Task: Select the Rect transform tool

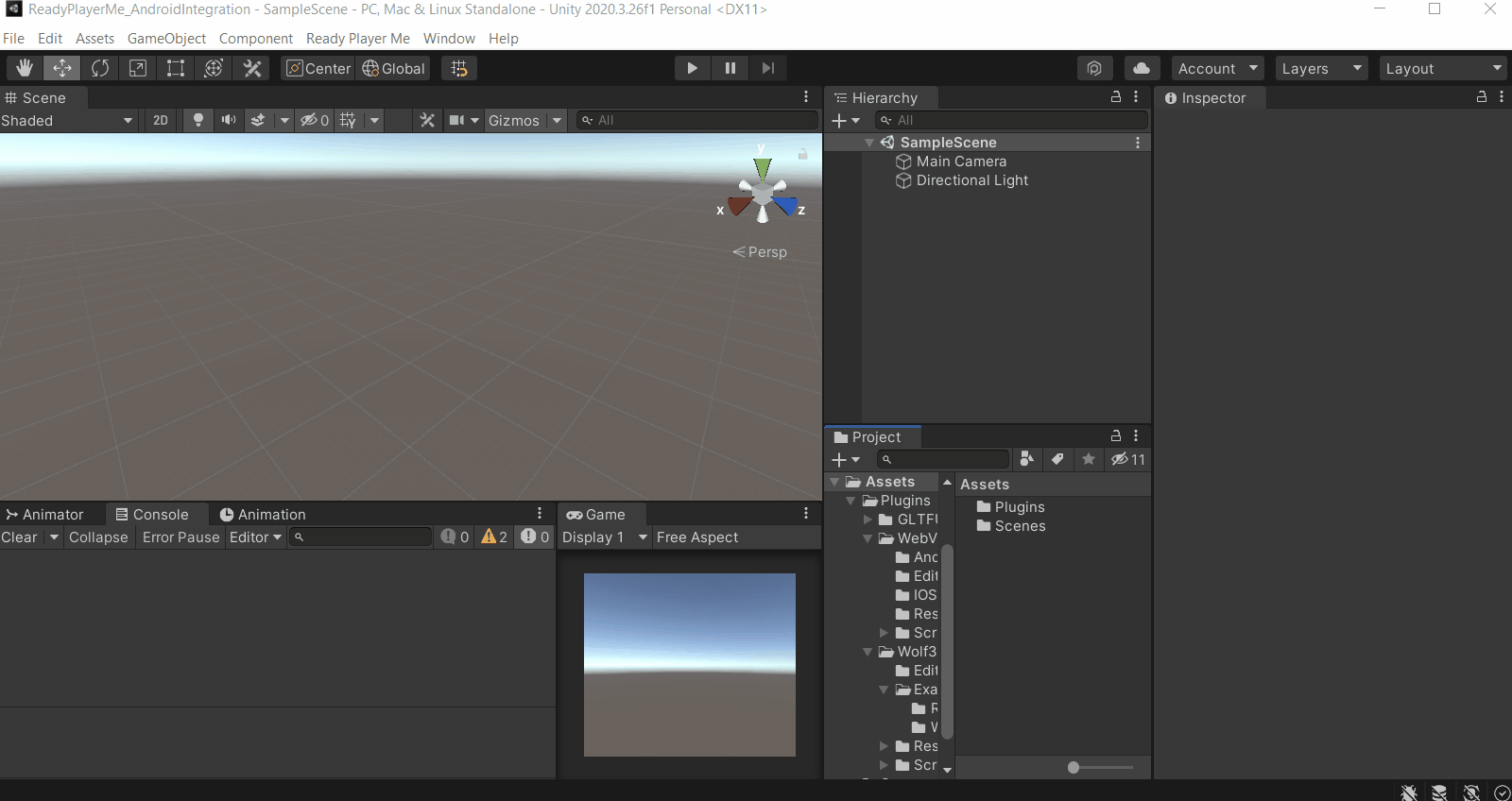Action: [x=176, y=68]
